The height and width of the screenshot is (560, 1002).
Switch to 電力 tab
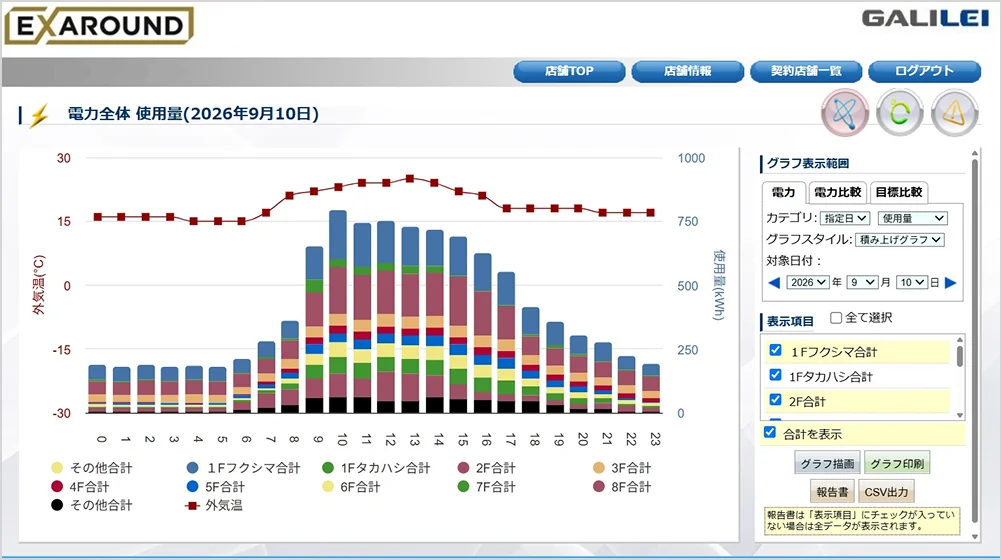pos(783,192)
